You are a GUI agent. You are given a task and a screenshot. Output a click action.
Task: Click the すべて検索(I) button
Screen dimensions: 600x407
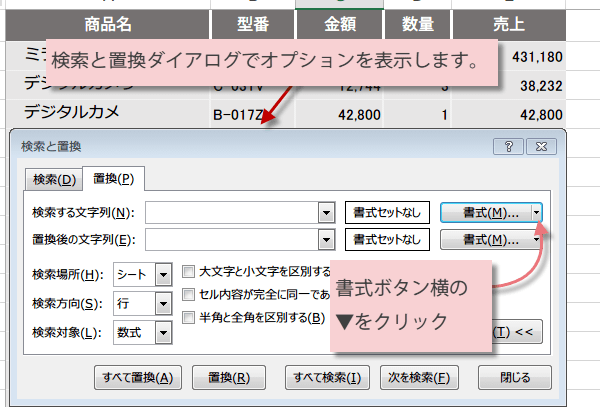(327, 378)
